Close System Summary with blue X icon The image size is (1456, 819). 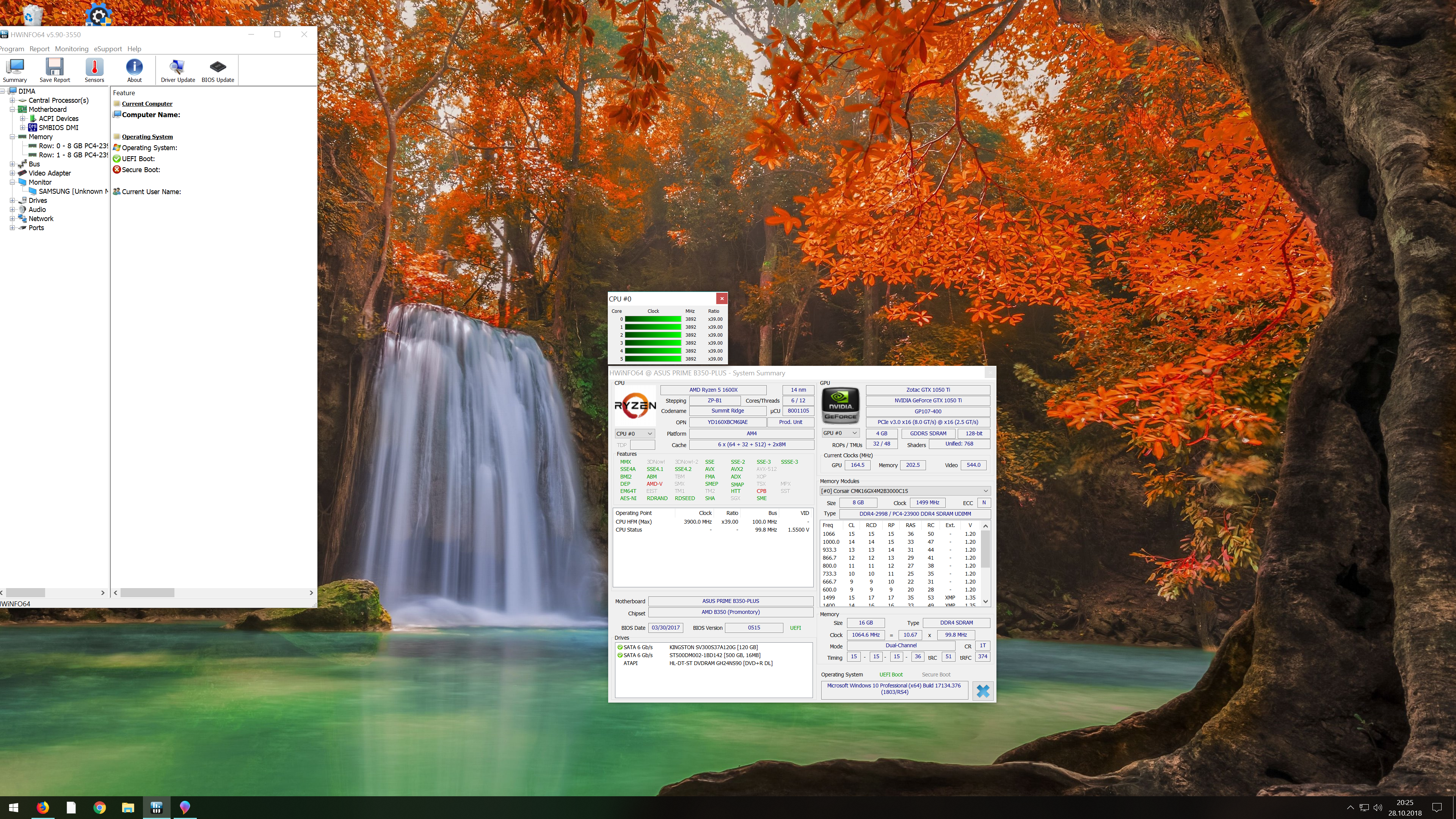[x=982, y=691]
